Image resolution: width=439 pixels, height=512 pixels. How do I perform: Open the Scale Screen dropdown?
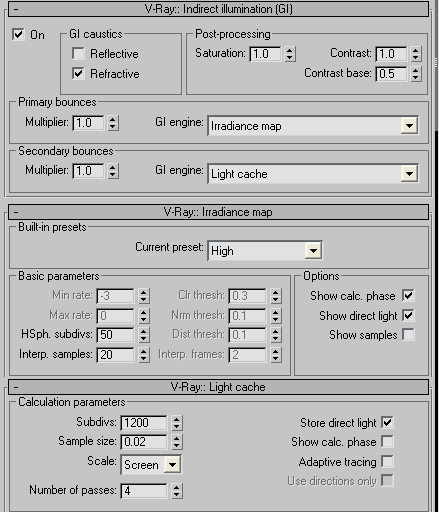pos(172,464)
